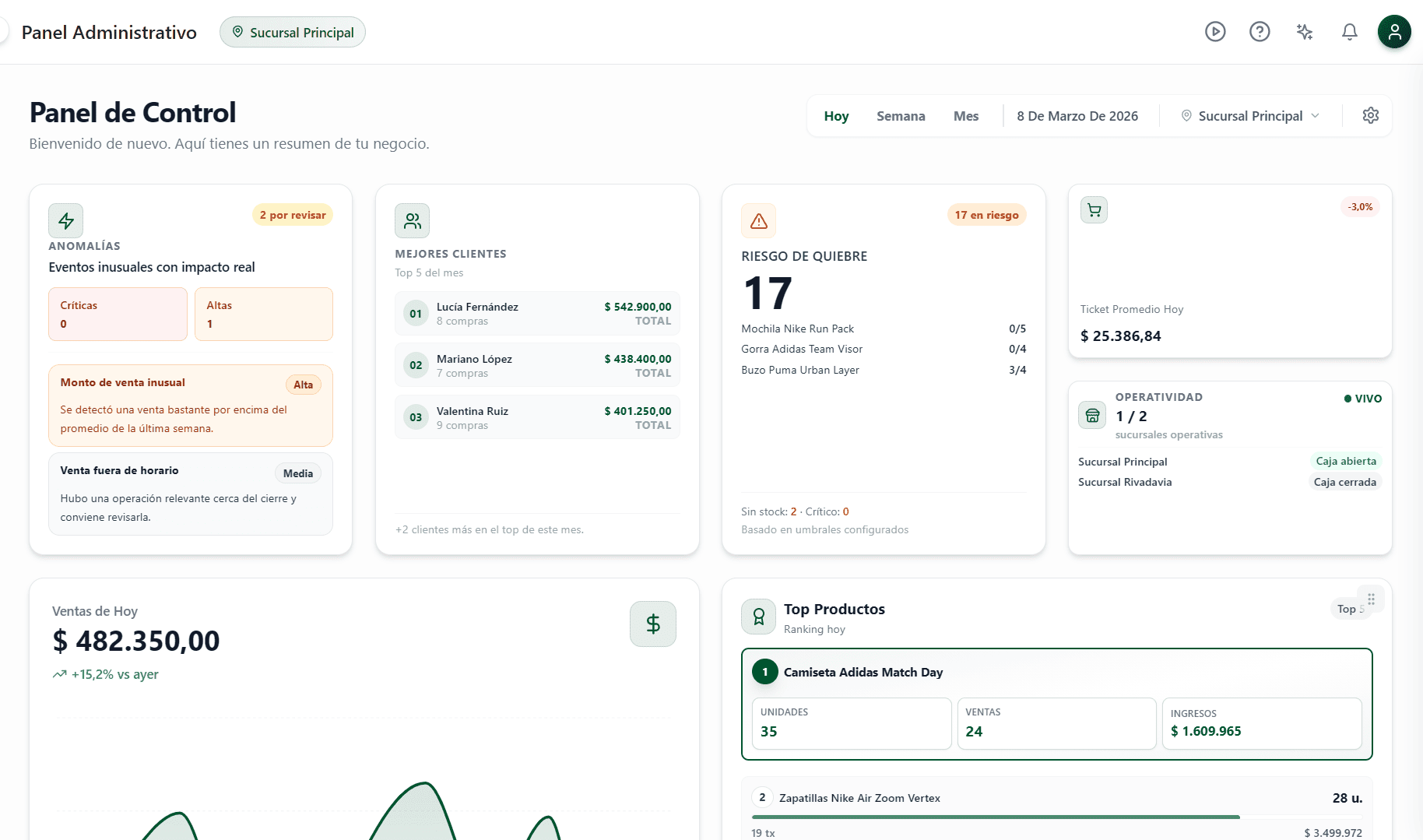
Task: Click the VIVO live status indicator
Action: point(1363,399)
